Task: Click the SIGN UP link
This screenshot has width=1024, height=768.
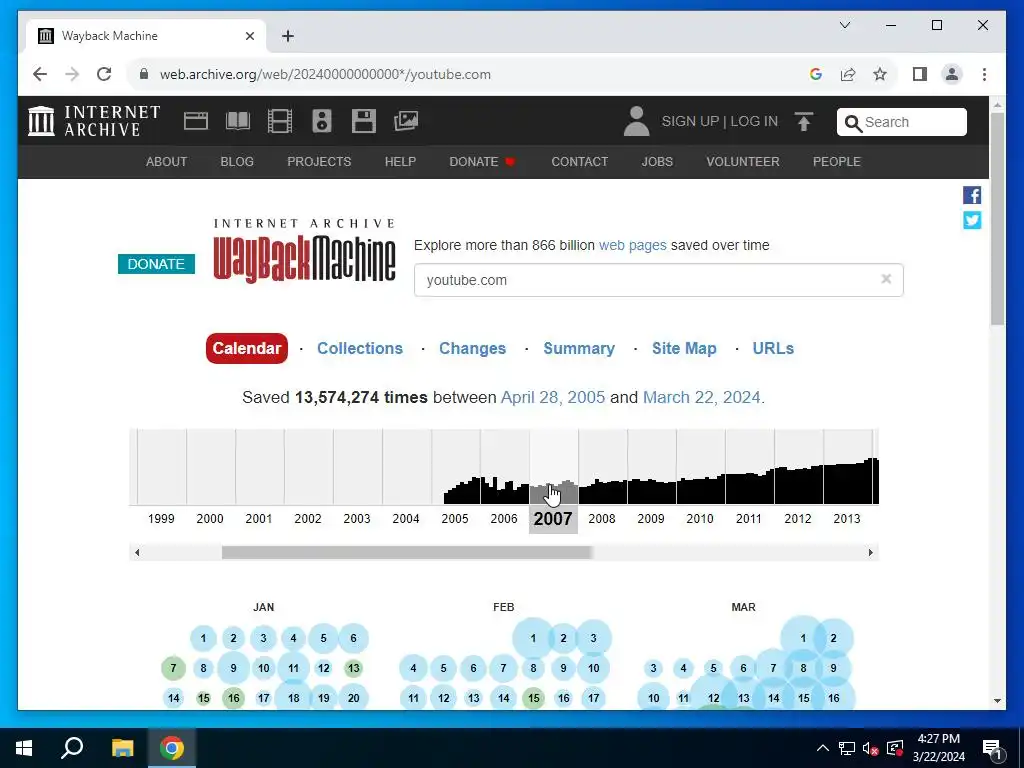Action: click(x=690, y=121)
